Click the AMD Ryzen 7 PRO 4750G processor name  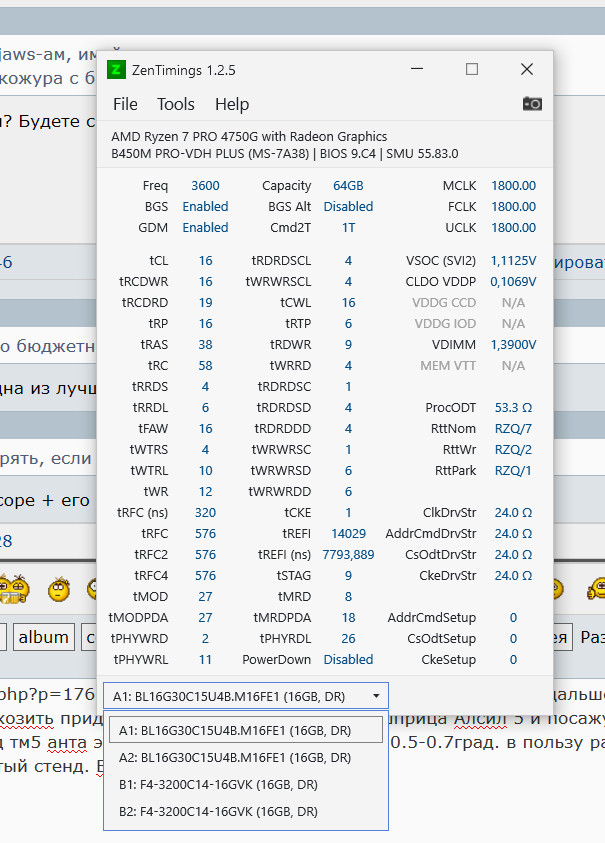pos(249,137)
